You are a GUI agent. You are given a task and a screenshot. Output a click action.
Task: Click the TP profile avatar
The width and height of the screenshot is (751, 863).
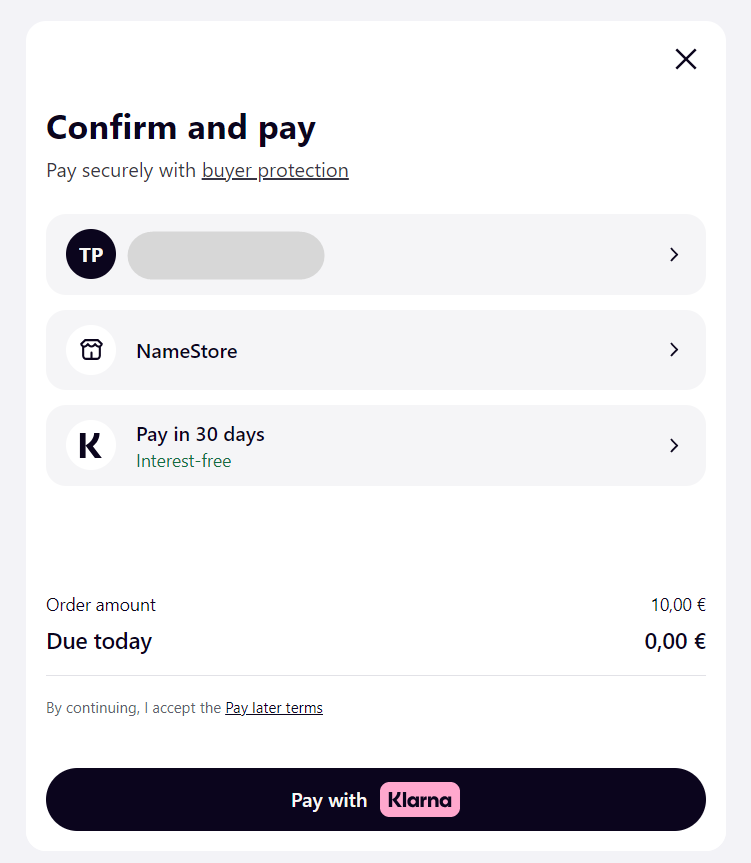[x=91, y=255]
